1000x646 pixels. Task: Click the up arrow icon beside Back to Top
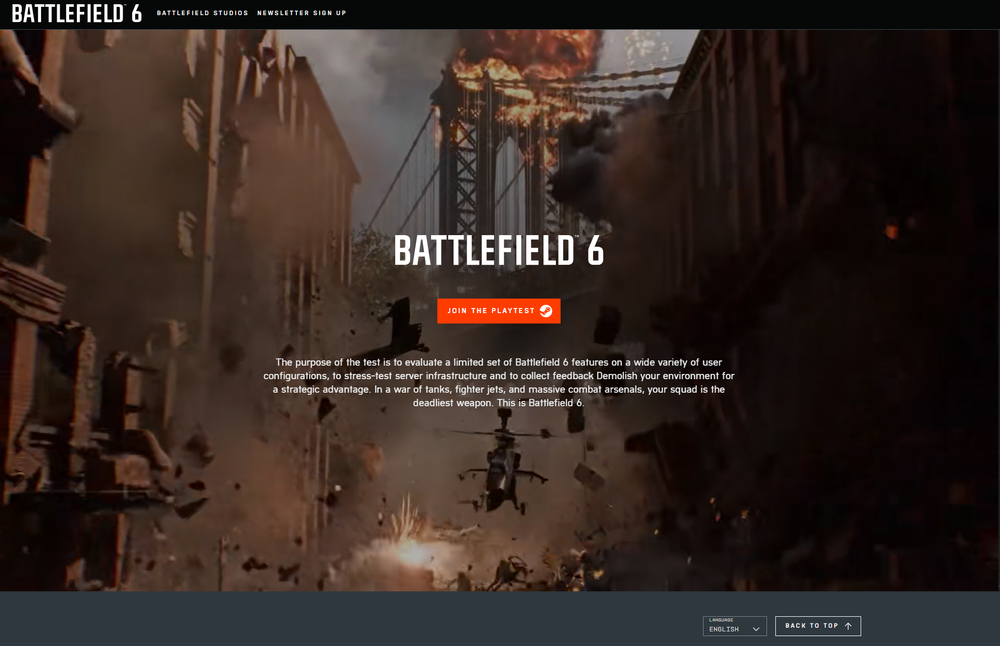point(848,626)
